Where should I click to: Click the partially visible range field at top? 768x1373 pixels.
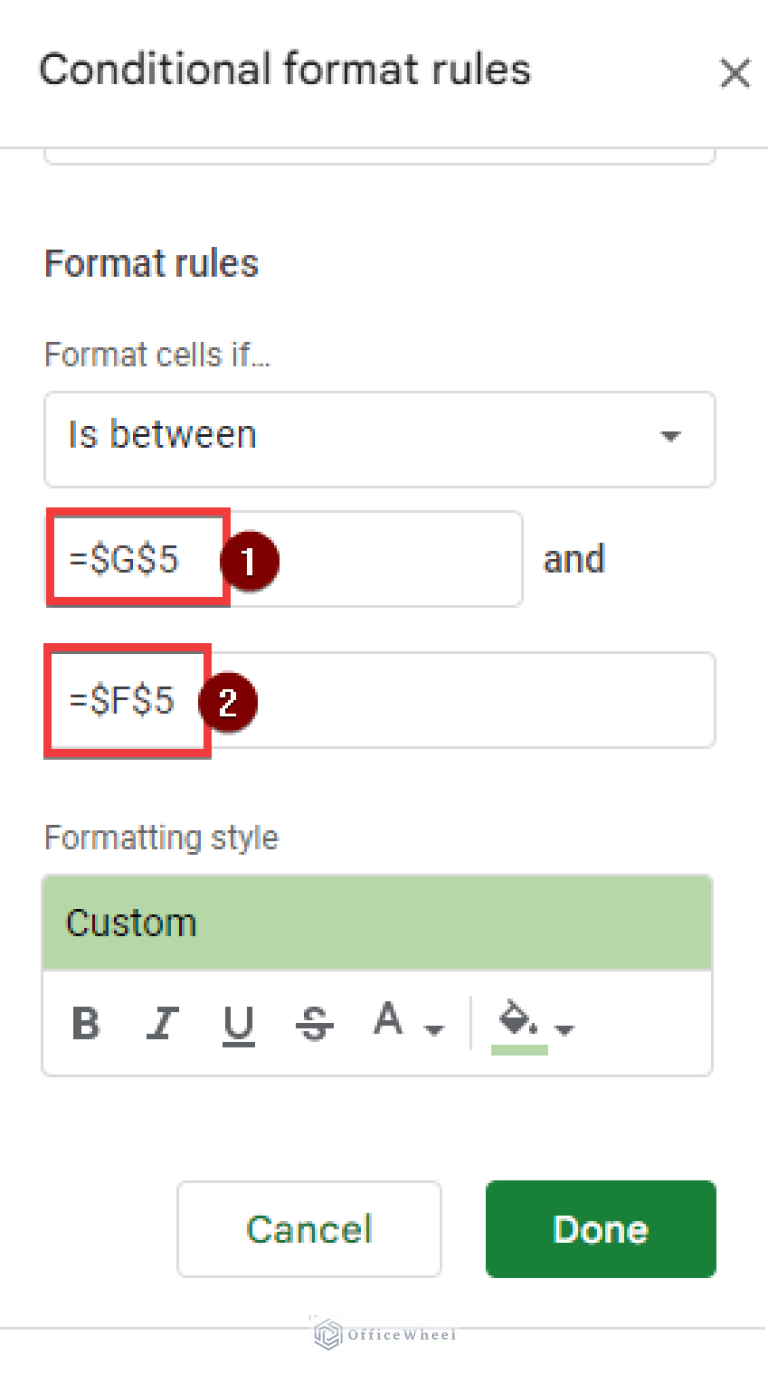click(379, 156)
